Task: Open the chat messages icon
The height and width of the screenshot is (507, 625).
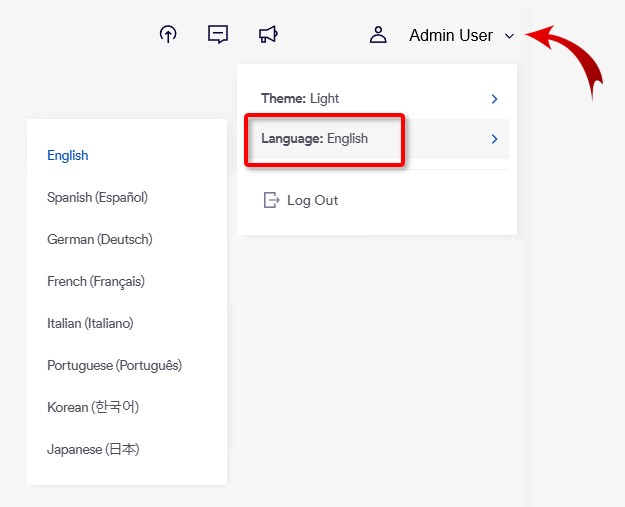Action: click(x=218, y=34)
